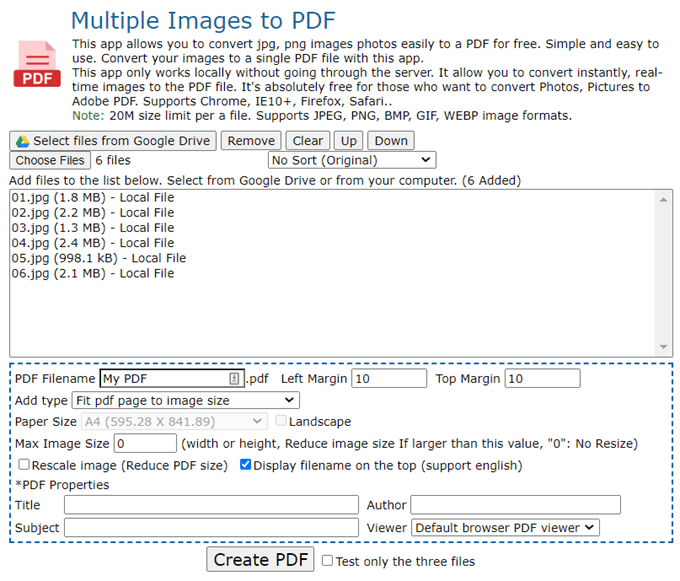Image resolution: width=680 pixels, height=581 pixels.
Task: Toggle Rescale image (Reduce PDF size) checkbox
Action: (24, 464)
